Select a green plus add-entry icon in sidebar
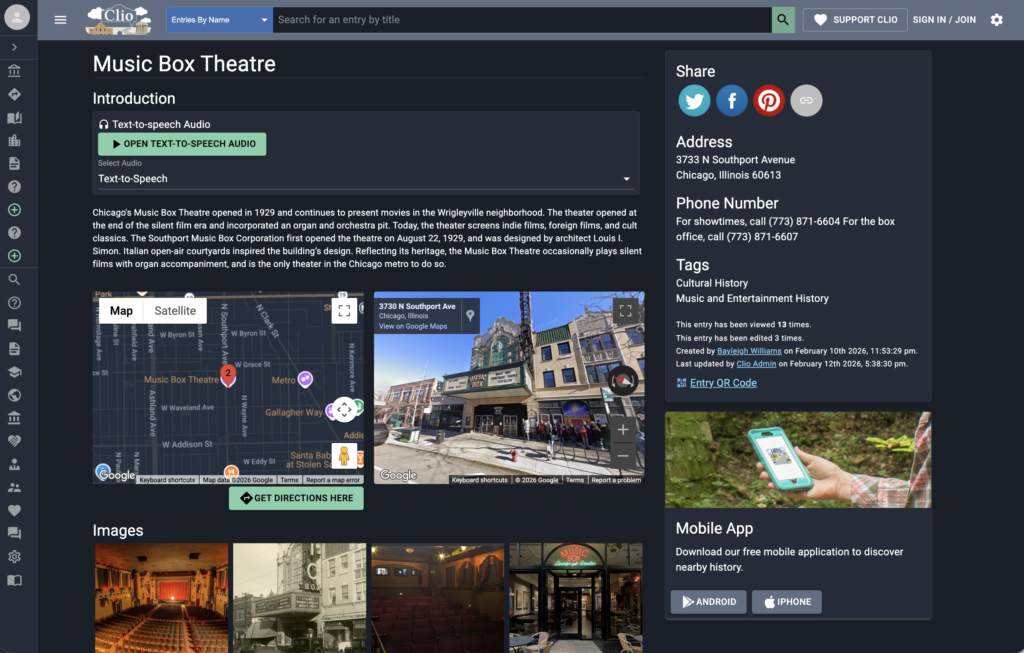The image size is (1024, 653). (x=14, y=210)
